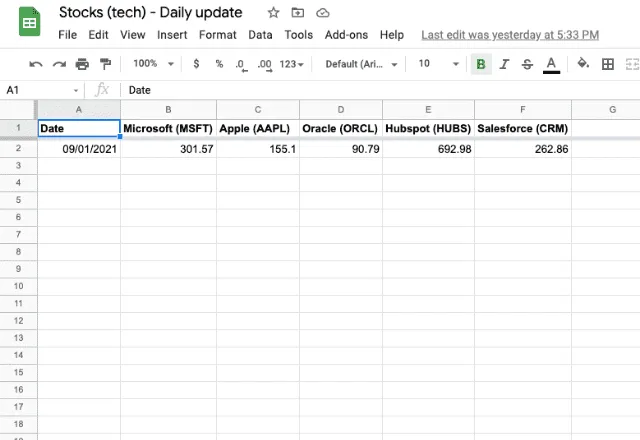Select row 10 header
Image resolution: width=640 pixels, height=440 pixels.
click(x=18, y=286)
